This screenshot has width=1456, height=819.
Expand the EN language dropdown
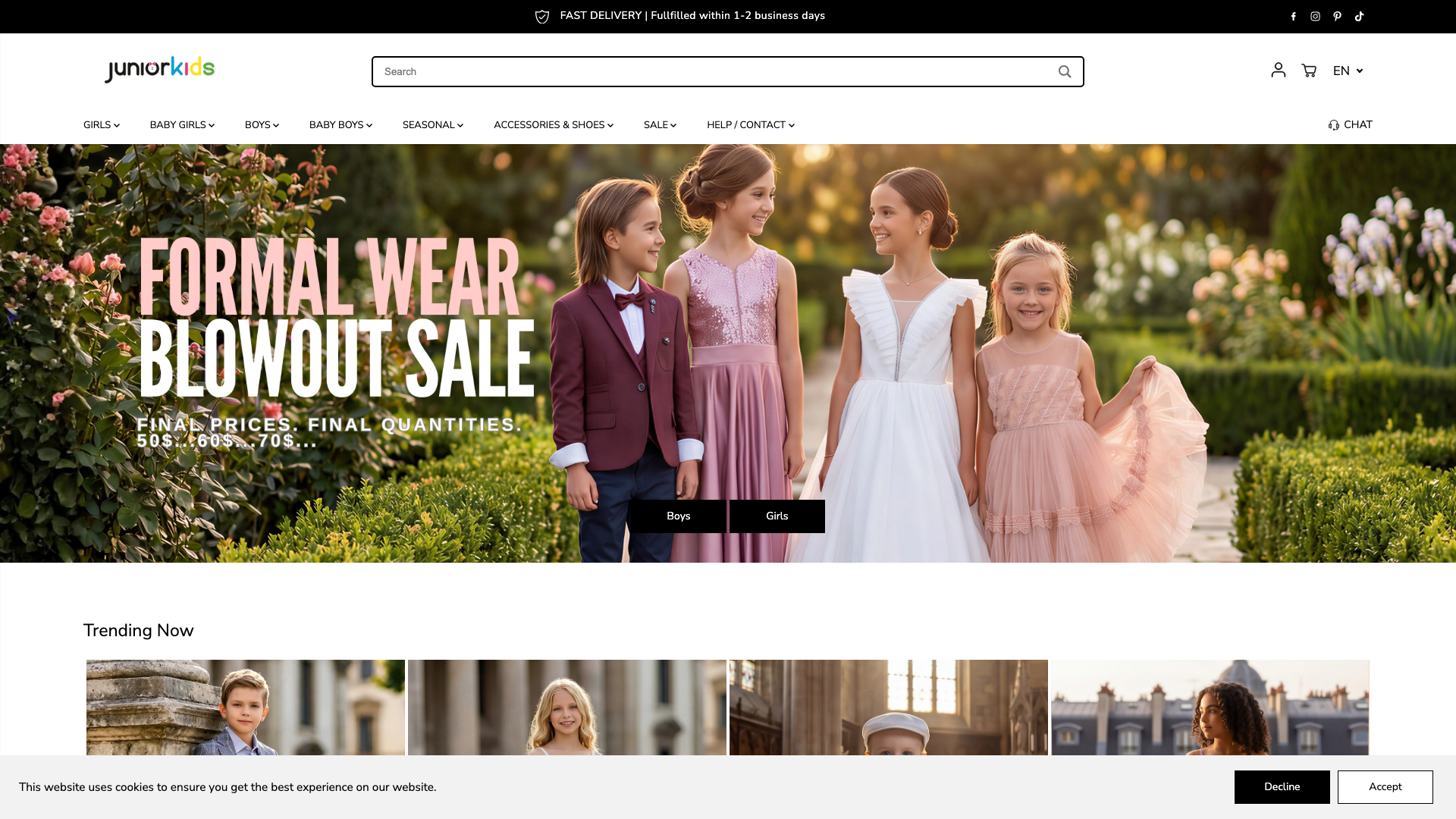pos(1348,71)
